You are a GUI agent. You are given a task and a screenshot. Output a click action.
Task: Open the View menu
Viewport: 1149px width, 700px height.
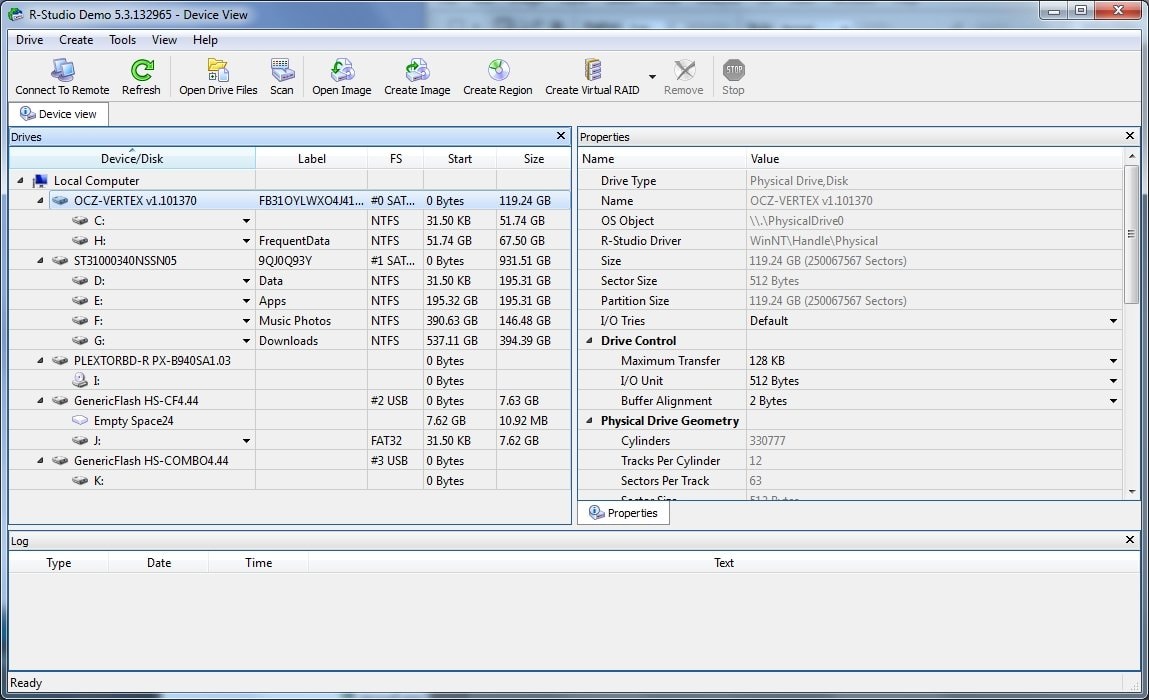tap(164, 40)
